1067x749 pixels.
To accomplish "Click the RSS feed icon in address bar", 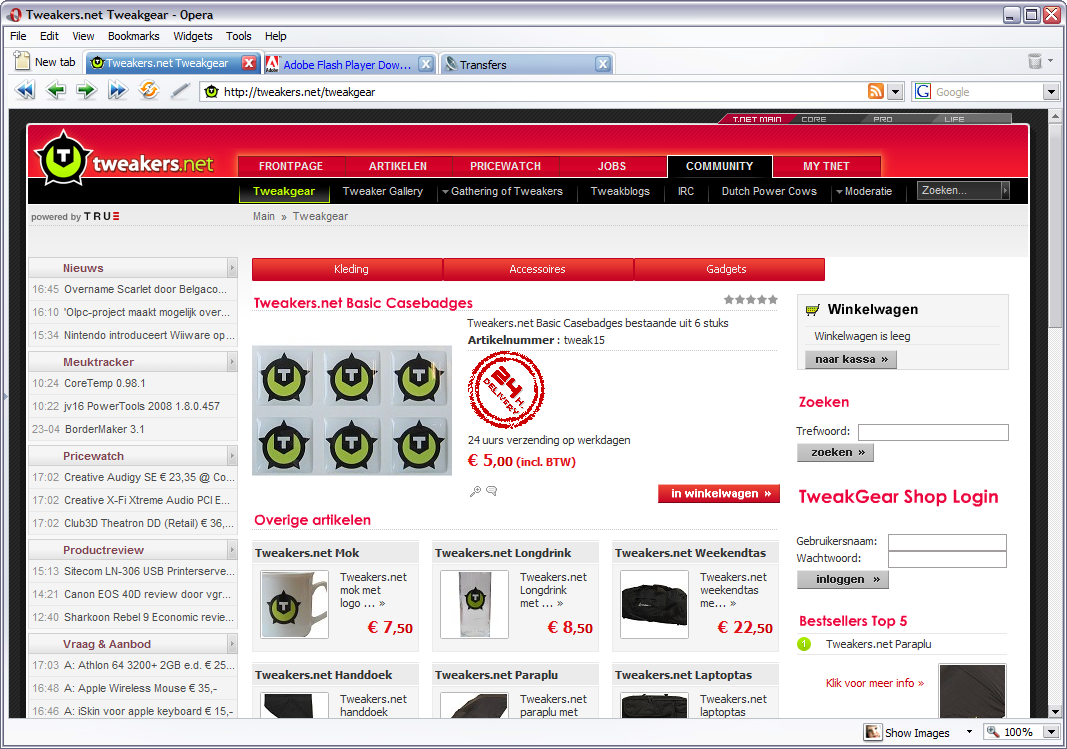I will point(876,91).
